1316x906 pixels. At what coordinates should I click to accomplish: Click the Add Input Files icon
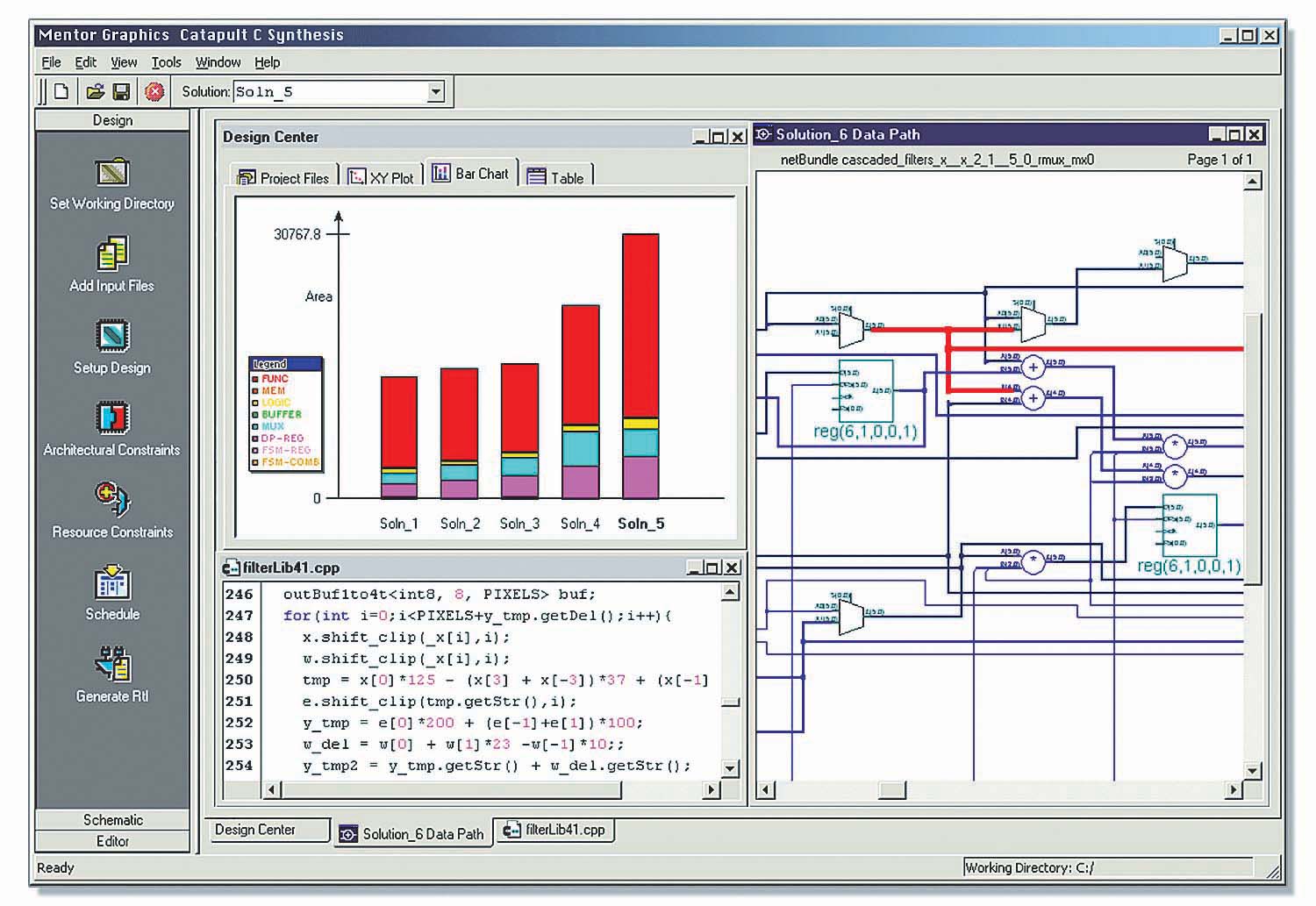tap(112, 254)
